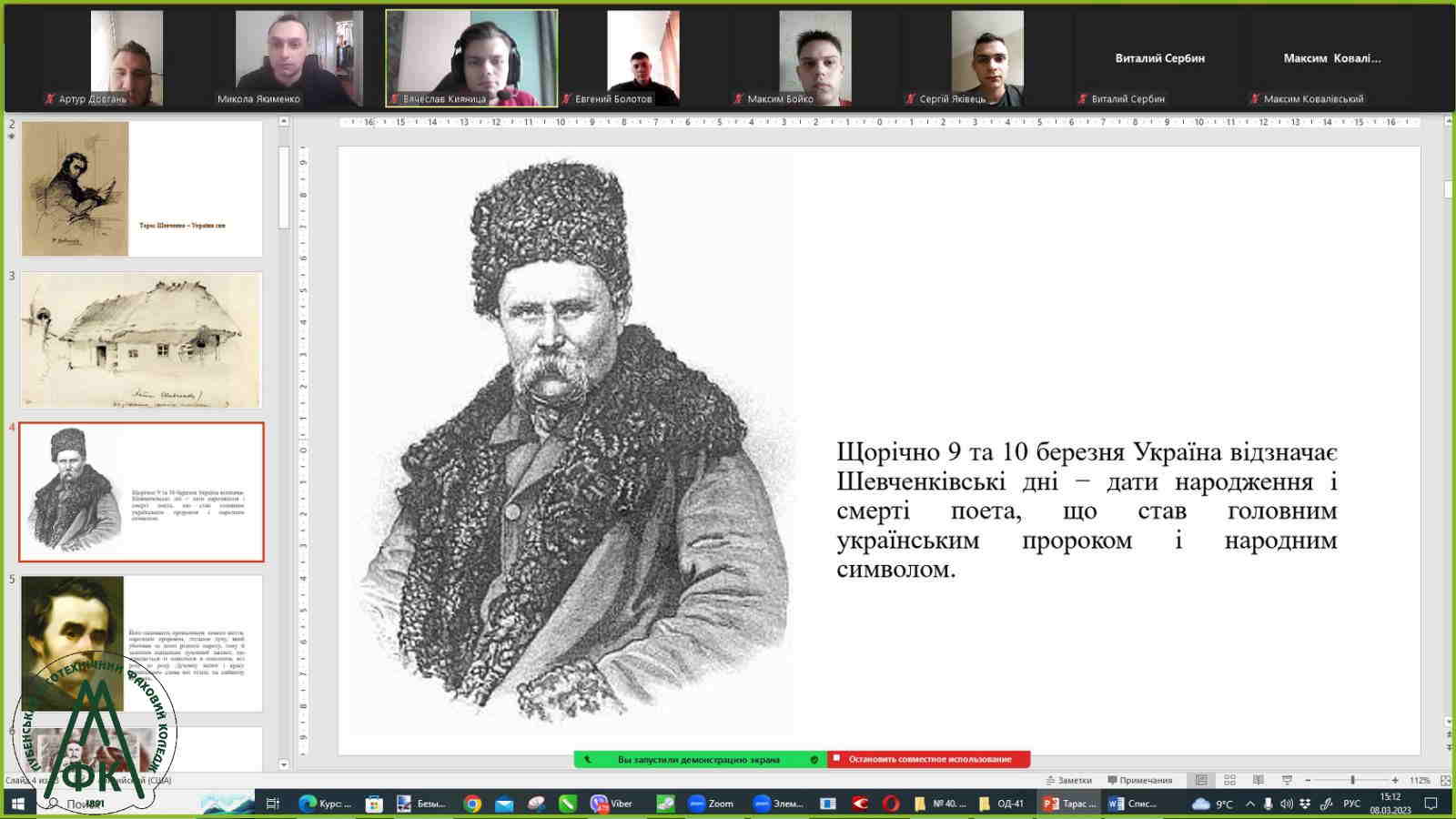
Task: Adjust the PowerPoint zoom slider
Action: point(1352,780)
